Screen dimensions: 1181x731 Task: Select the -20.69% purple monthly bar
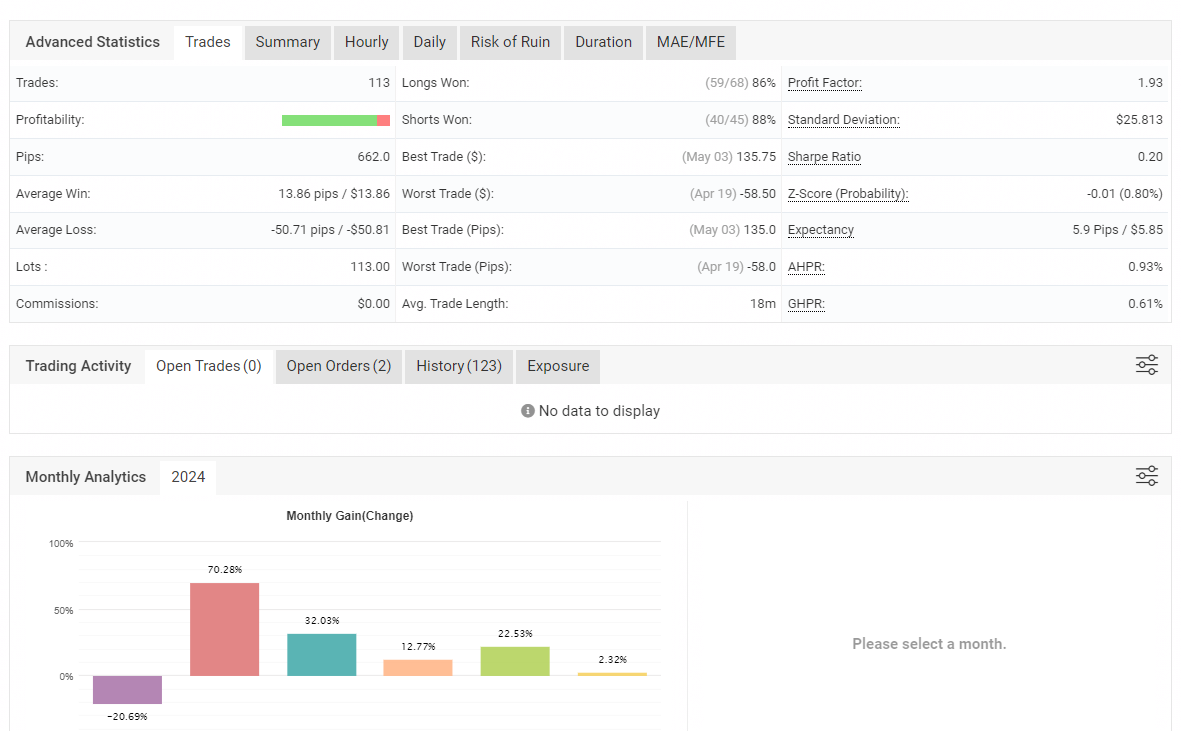pyautogui.click(x=127, y=689)
